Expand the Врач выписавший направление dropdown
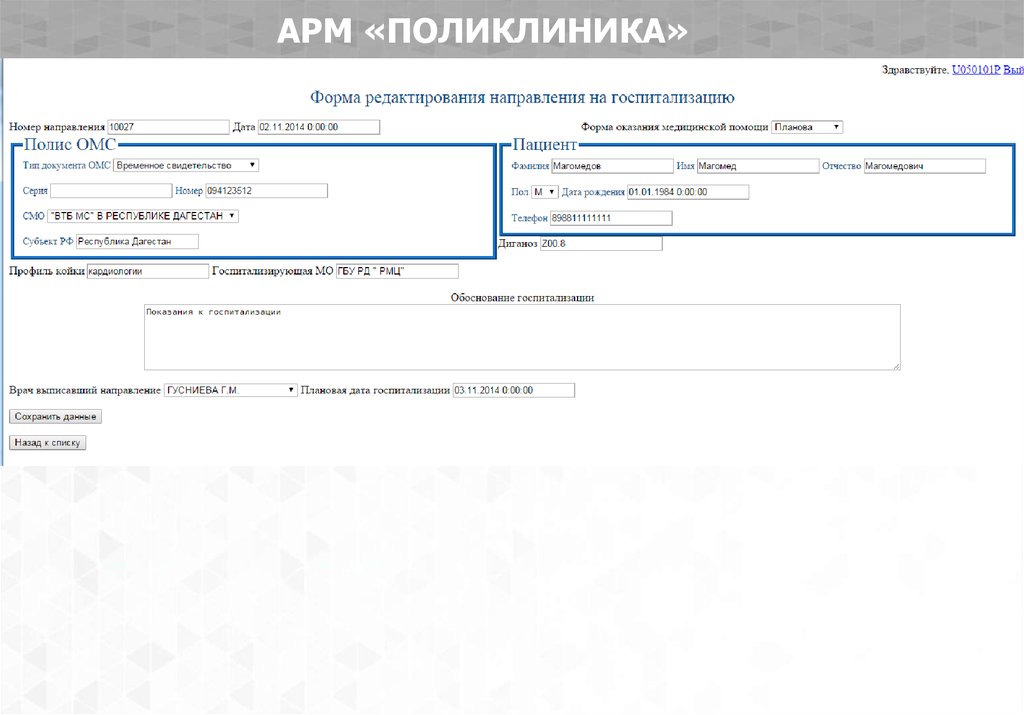Viewport: 1024px width, 715px height. (231, 390)
